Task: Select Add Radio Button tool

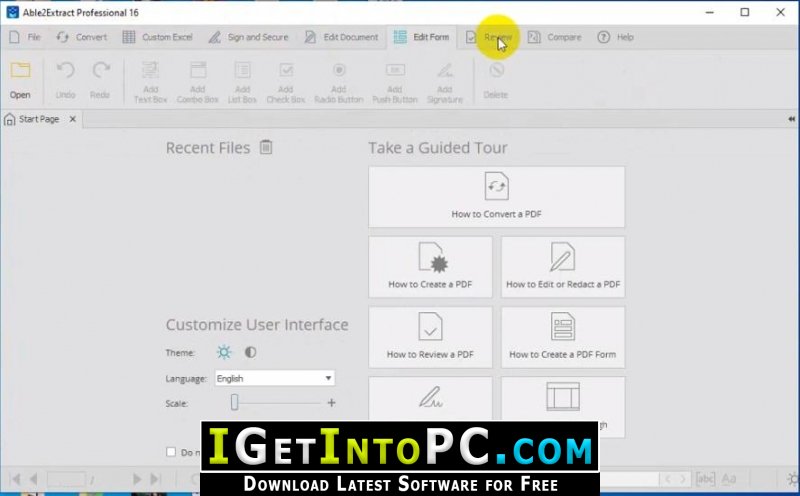Action: click(339, 82)
